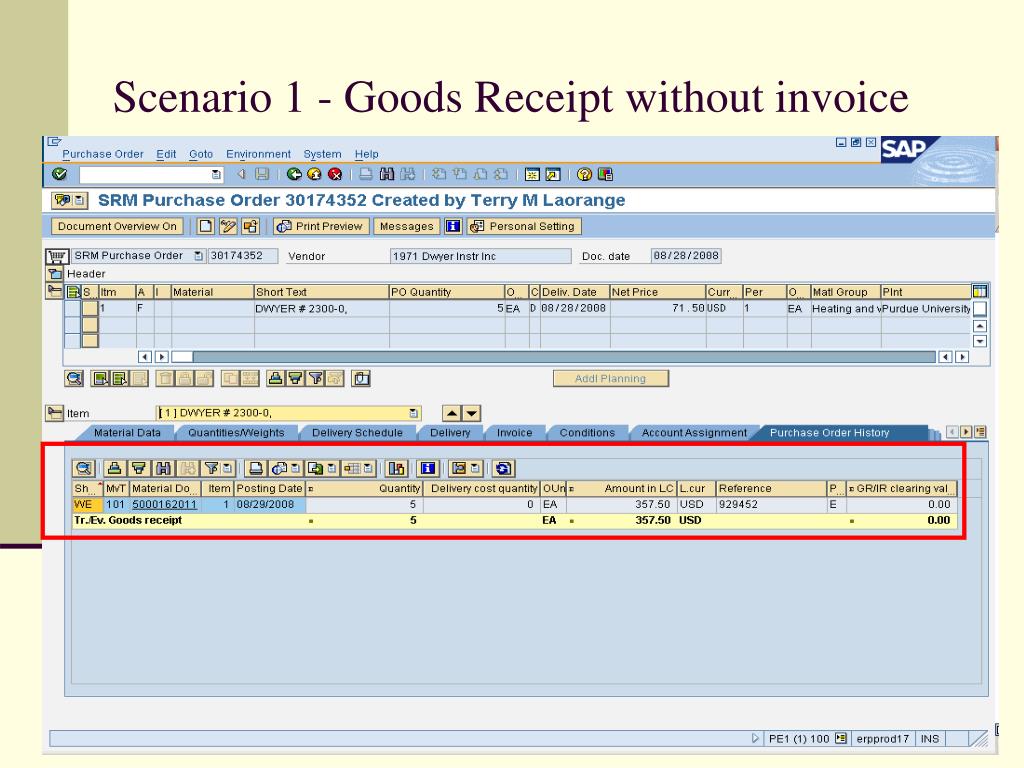Switch to the Material Data tab
Screen dimensions: 1024x768
click(127, 432)
